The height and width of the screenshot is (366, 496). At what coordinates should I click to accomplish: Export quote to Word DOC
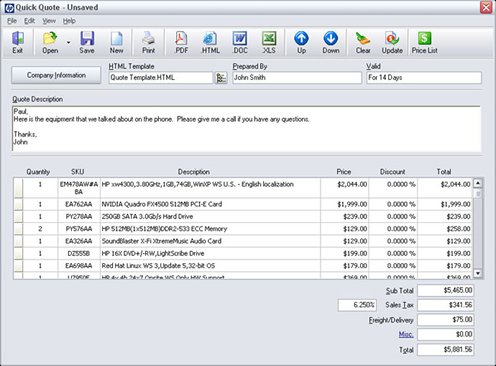pos(240,42)
